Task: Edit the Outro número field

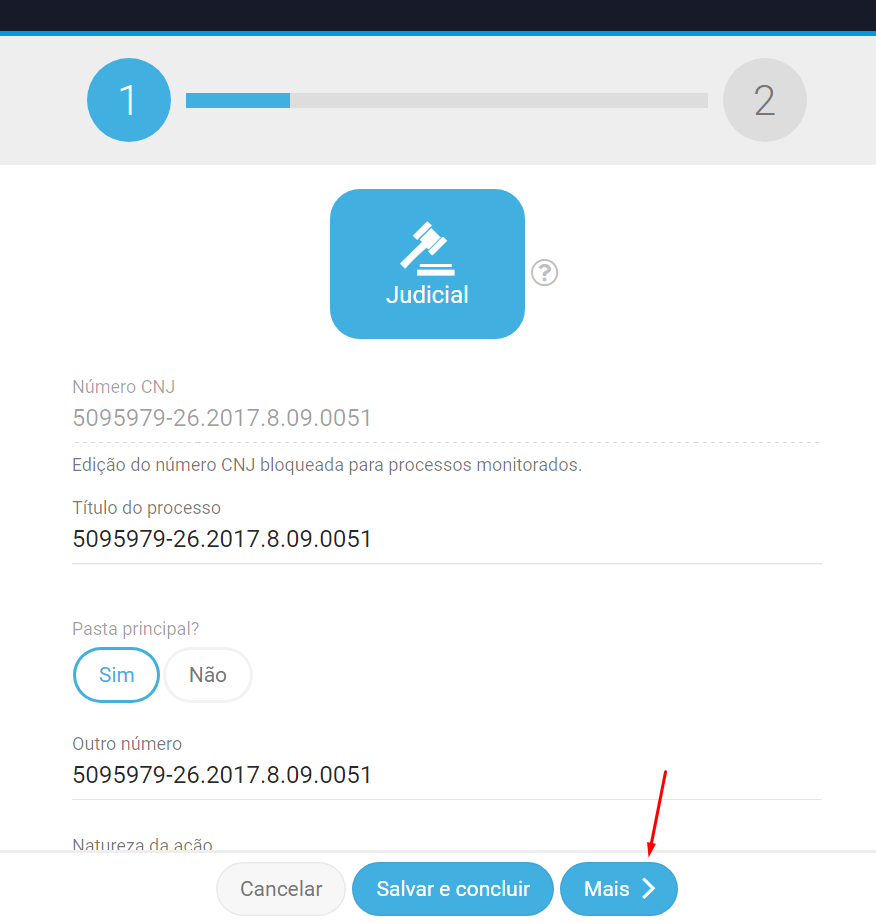Action: tap(446, 775)
